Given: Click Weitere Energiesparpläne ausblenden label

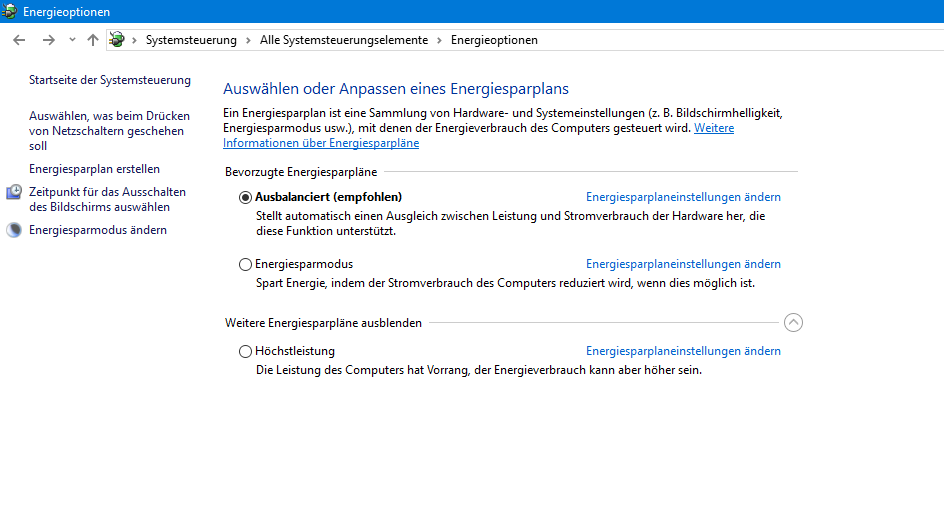Looking at the screenshot, I should tap(323, 323).
